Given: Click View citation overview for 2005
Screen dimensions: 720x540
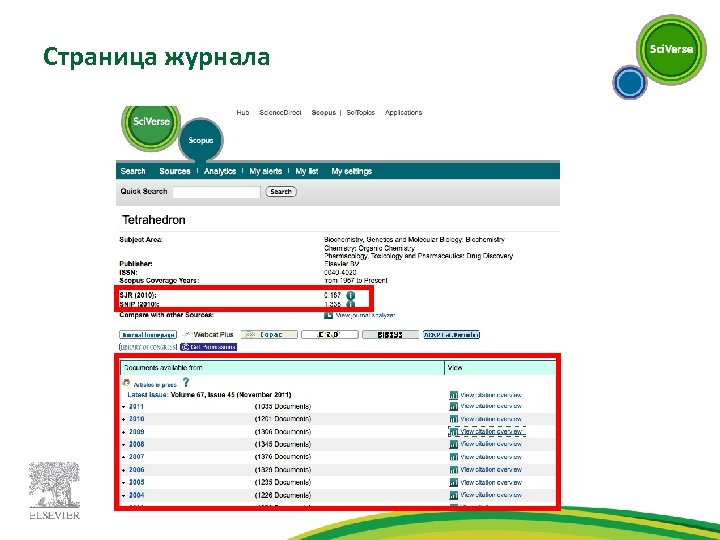Looking at the screenshot, I should coord(491,483).
